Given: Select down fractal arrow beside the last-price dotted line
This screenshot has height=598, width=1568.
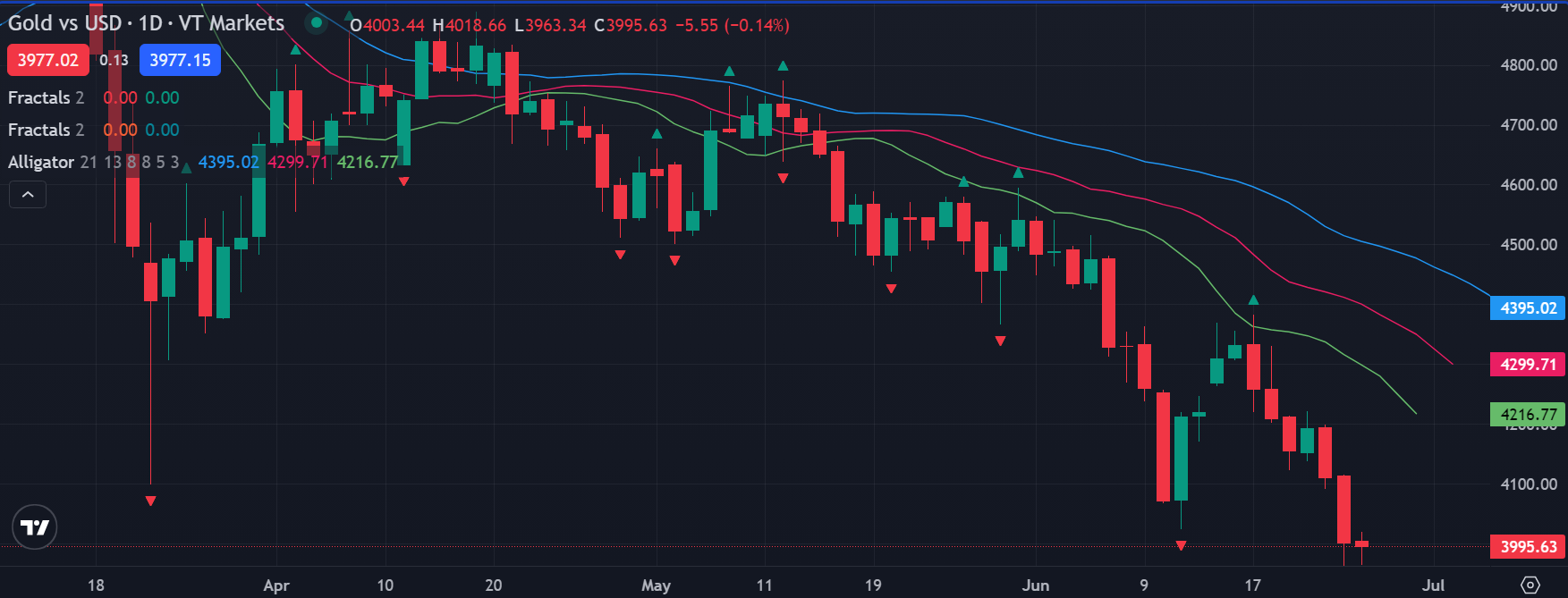Looking at the screenshot, I should click(1181, 545).
